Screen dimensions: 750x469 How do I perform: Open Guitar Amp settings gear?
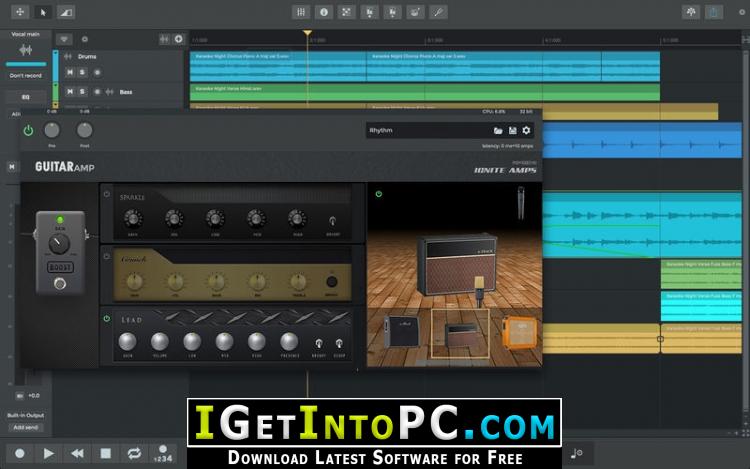tap(526, 130)
